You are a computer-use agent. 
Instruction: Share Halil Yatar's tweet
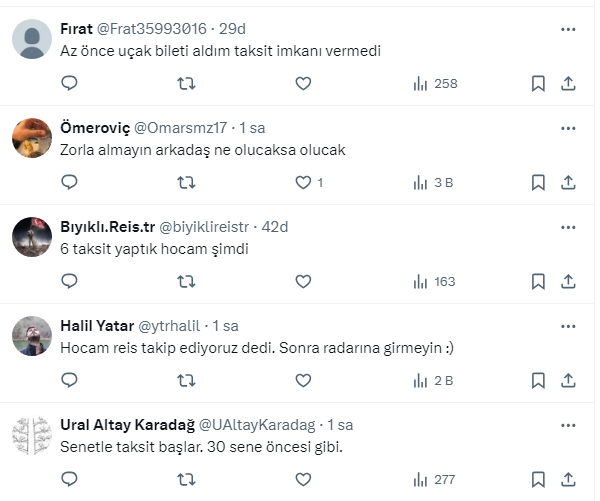click(x=568, y=381)
